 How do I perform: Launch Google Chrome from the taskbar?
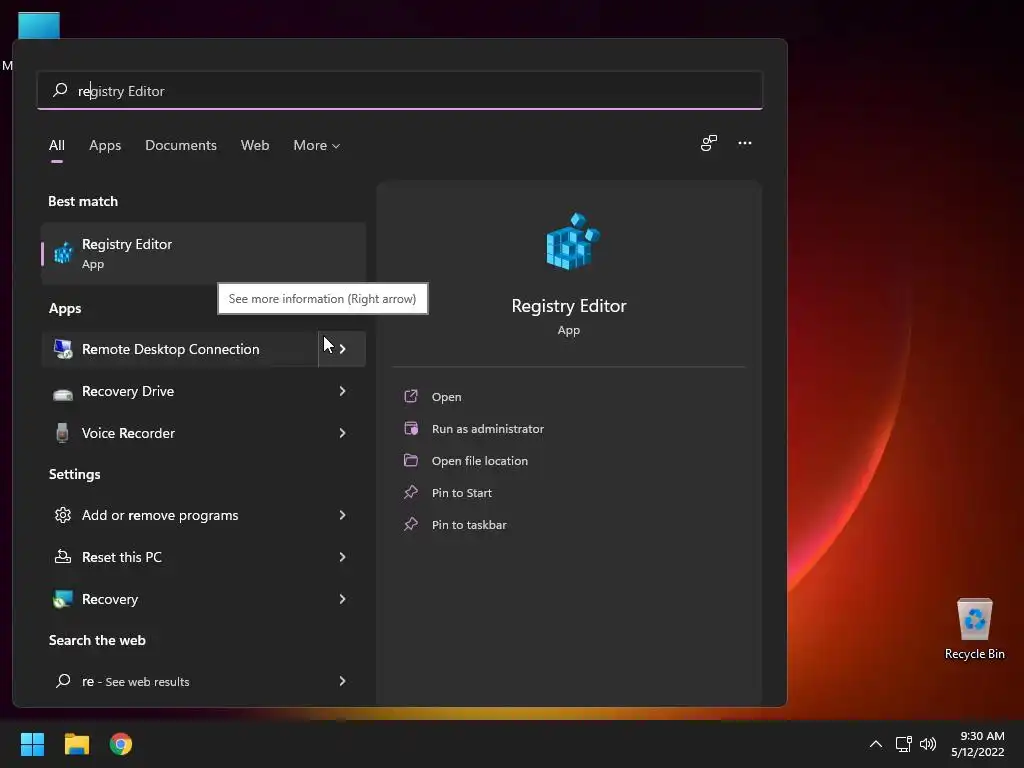point(121,744)
